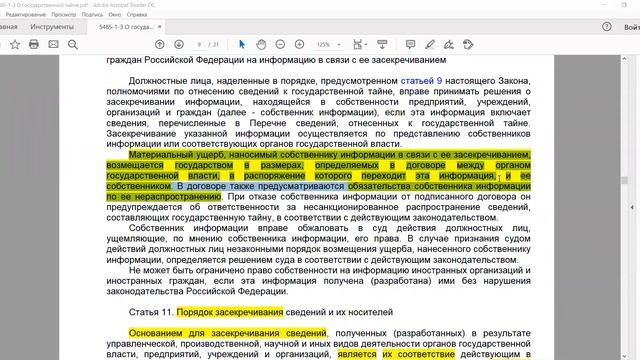640x360 pixels.
Task: Select the highlight text pen tool
Action: pos(430,44)
